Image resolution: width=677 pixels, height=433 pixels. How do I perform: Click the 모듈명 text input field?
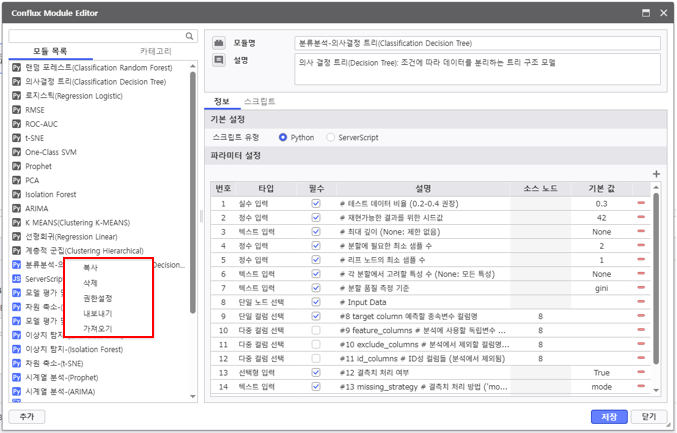tap(478, 43)
